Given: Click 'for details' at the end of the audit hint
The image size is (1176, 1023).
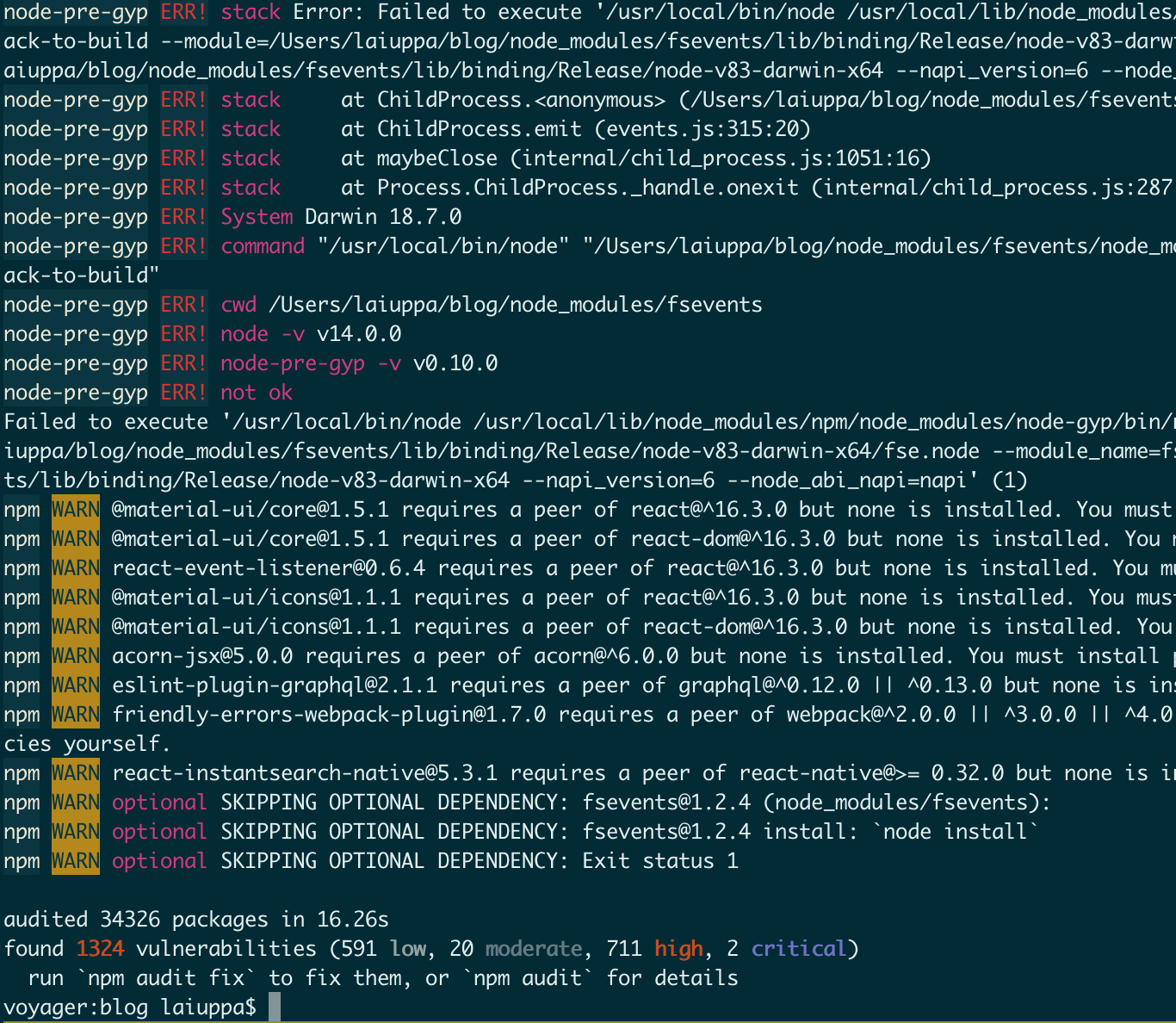Looking at the screenshot, I should (x=672, y=977).
